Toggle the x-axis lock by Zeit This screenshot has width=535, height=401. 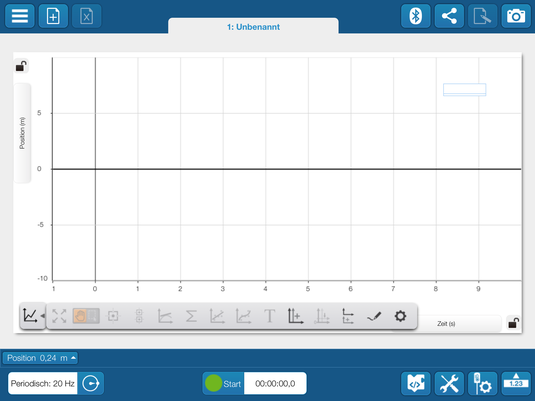(x=514, y=323)
